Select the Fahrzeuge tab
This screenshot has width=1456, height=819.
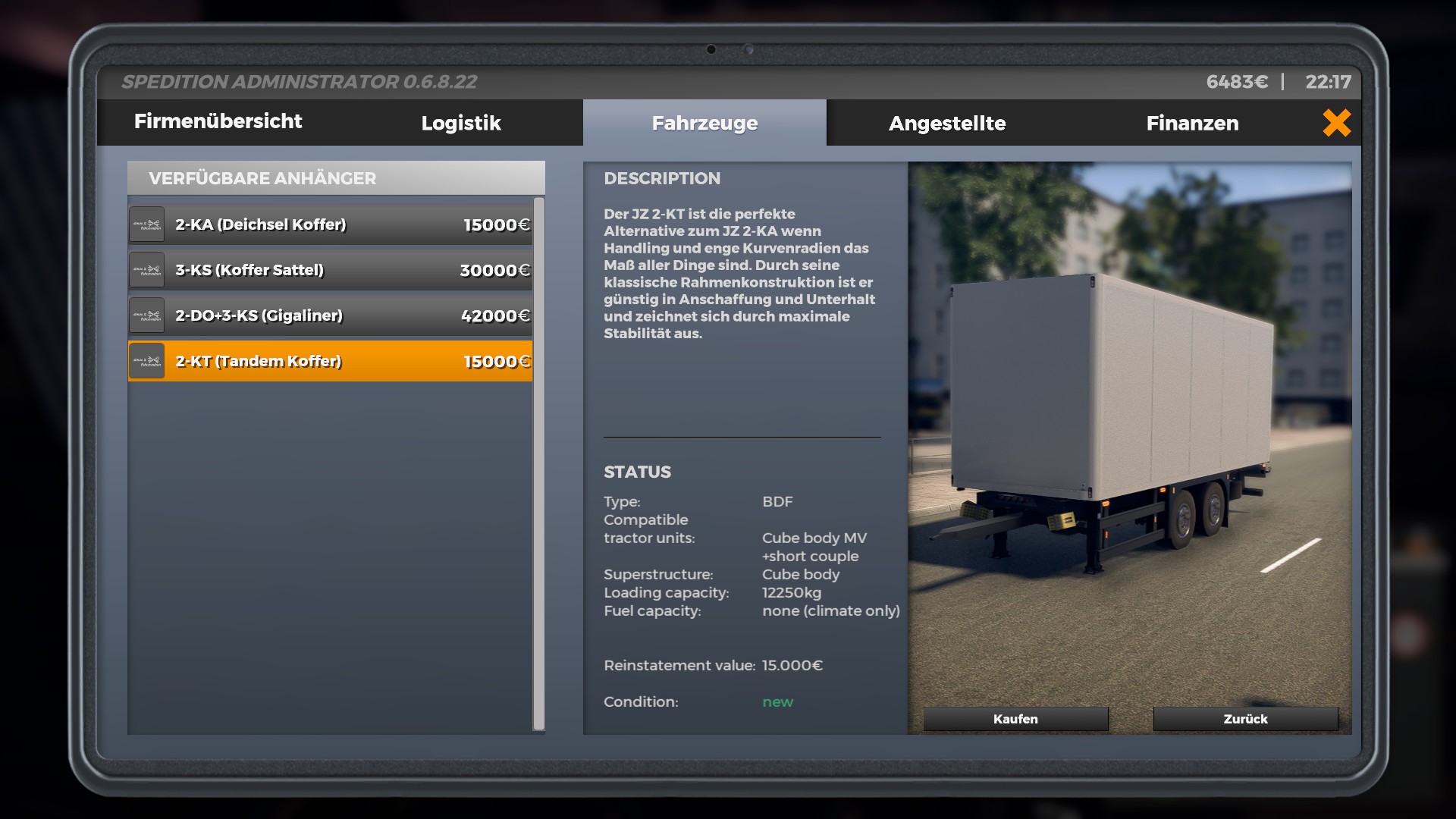tap(704, 123)
